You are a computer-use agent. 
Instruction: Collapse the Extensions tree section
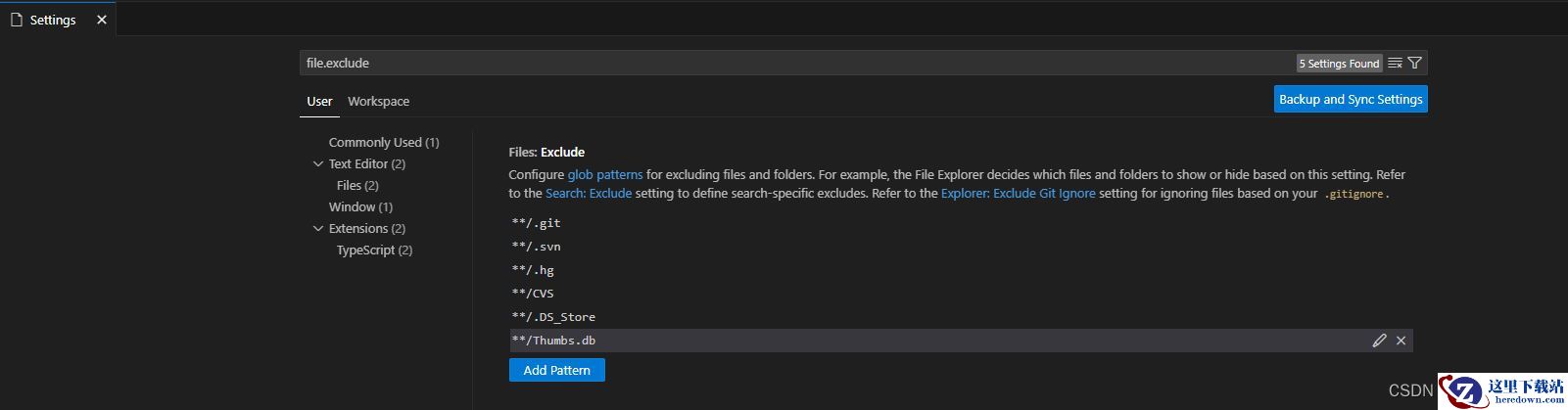point(317,229)
